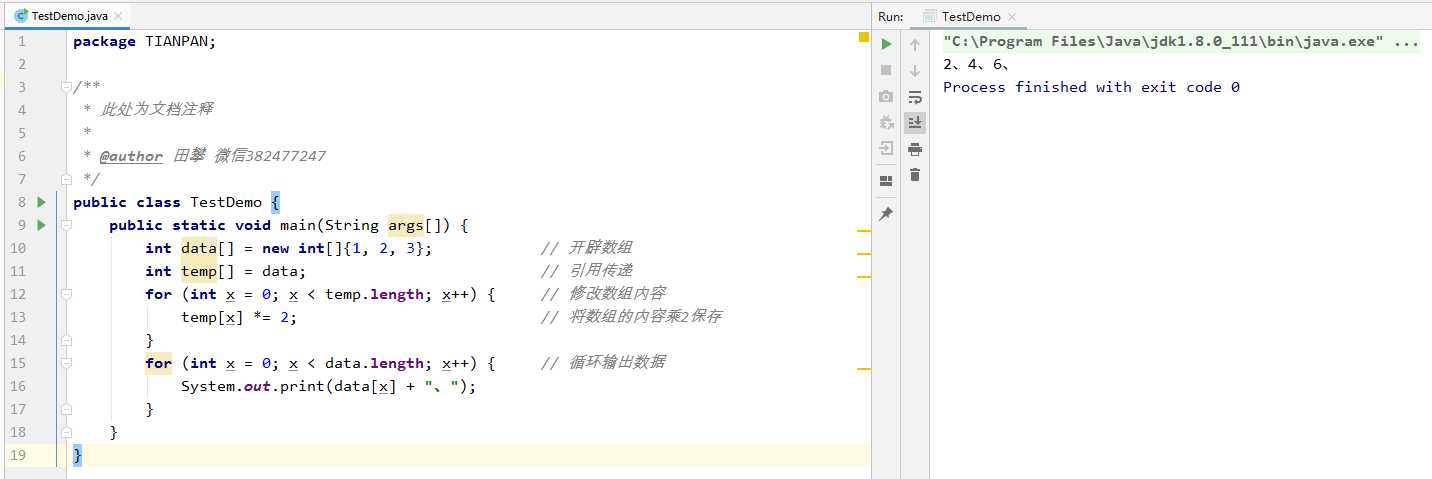Screen dimensions: 1432x479
Task: Click the Java class icon on TestDemo.java tab
Action: [x=21, y=16]
